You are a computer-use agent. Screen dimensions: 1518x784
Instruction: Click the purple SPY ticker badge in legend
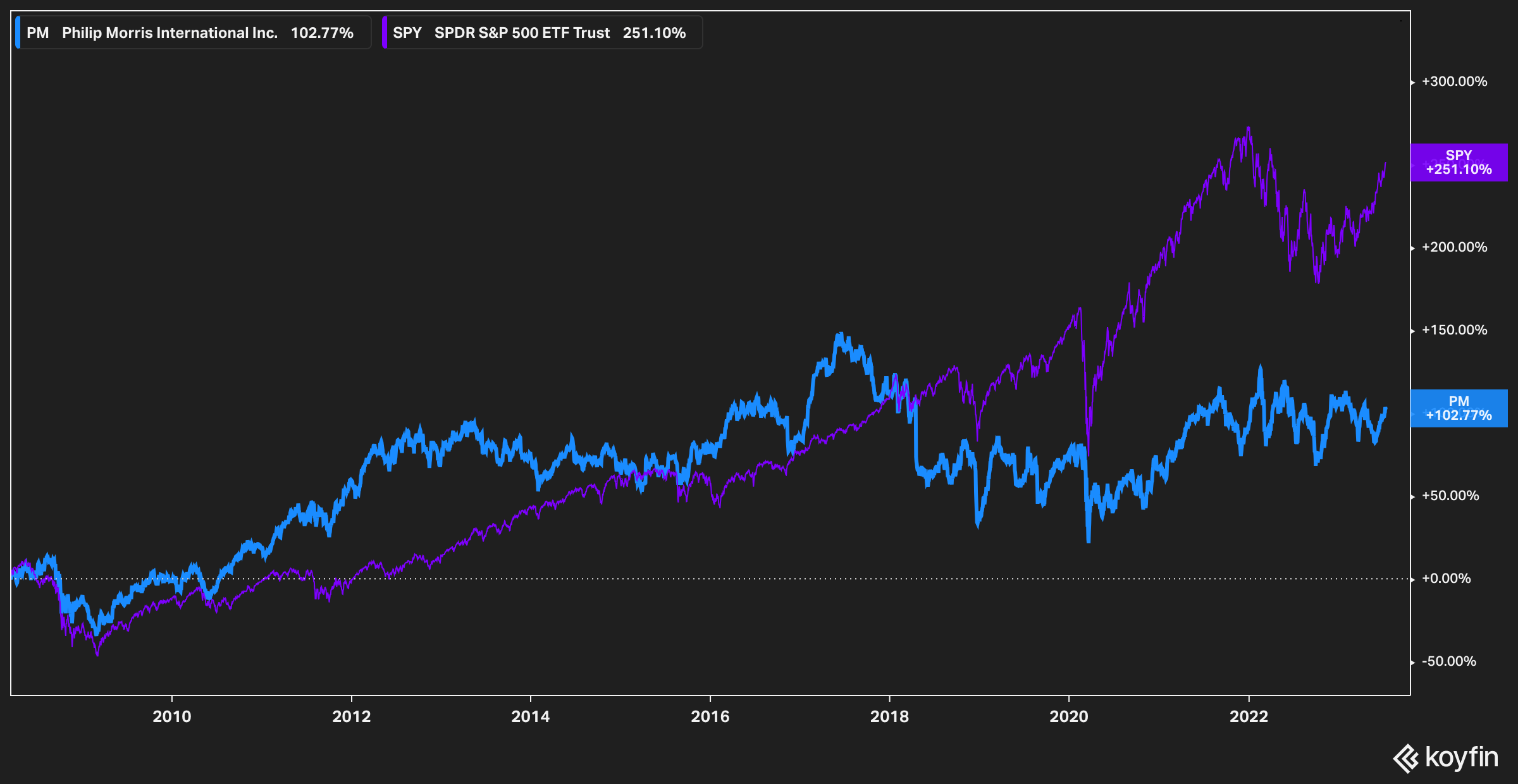407,33
